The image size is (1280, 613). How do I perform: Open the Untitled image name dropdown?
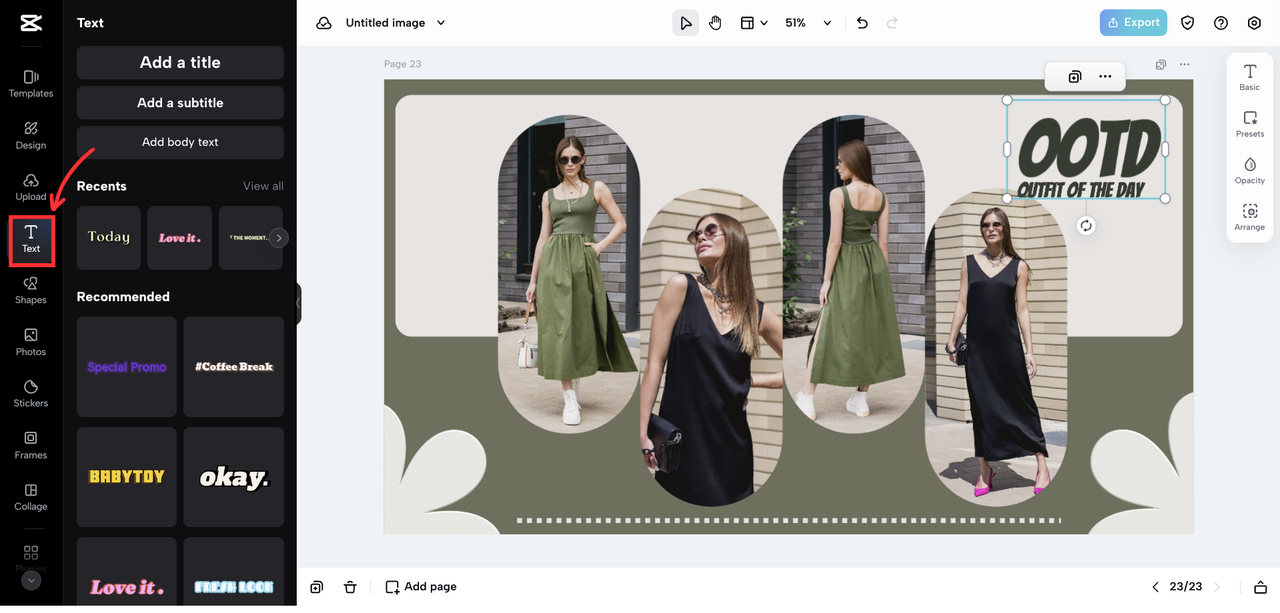click(x=441, y=23)
